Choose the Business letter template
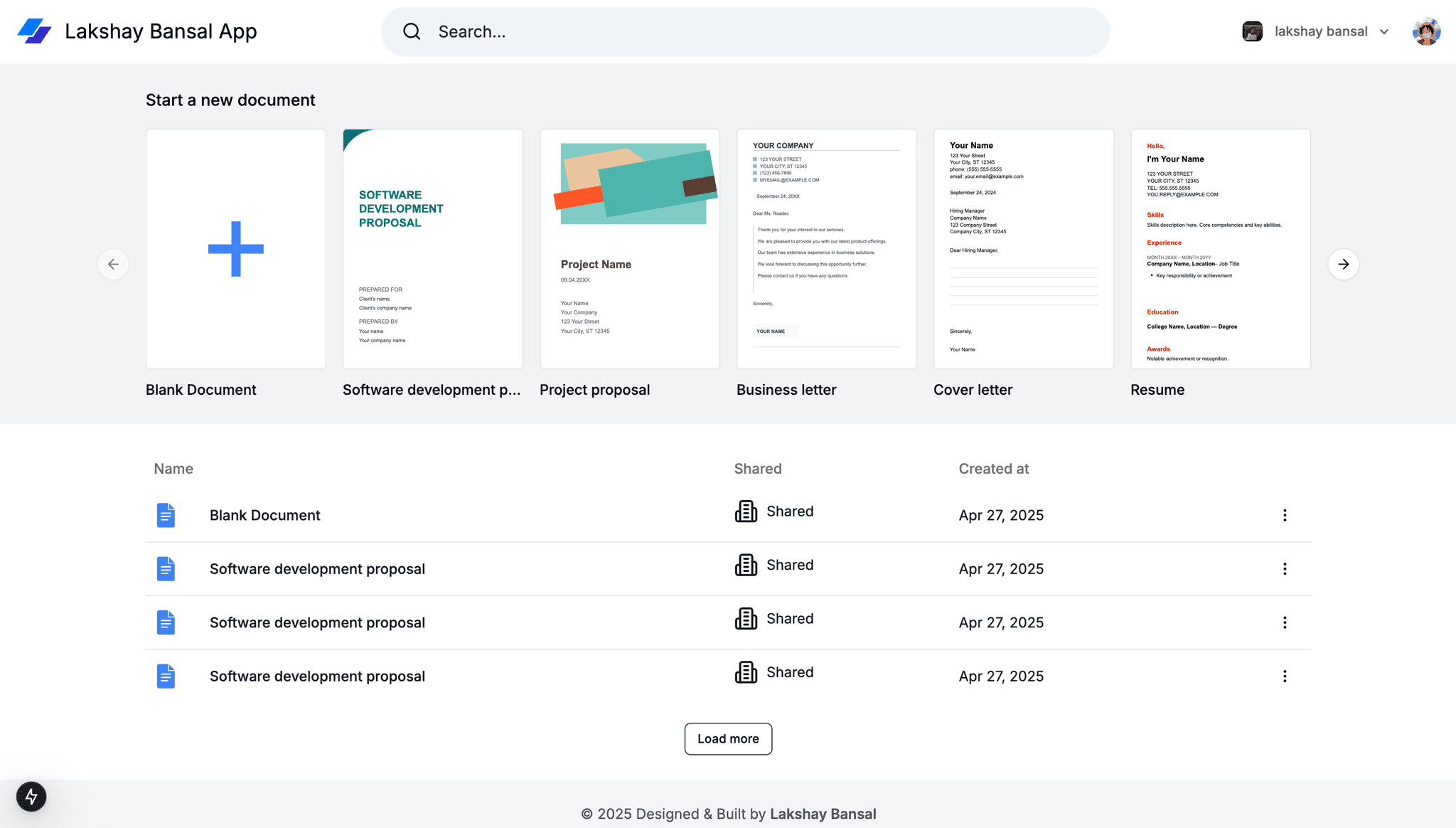The width and height of the screenshot is (1456, 828). click(x=826, y=249)
